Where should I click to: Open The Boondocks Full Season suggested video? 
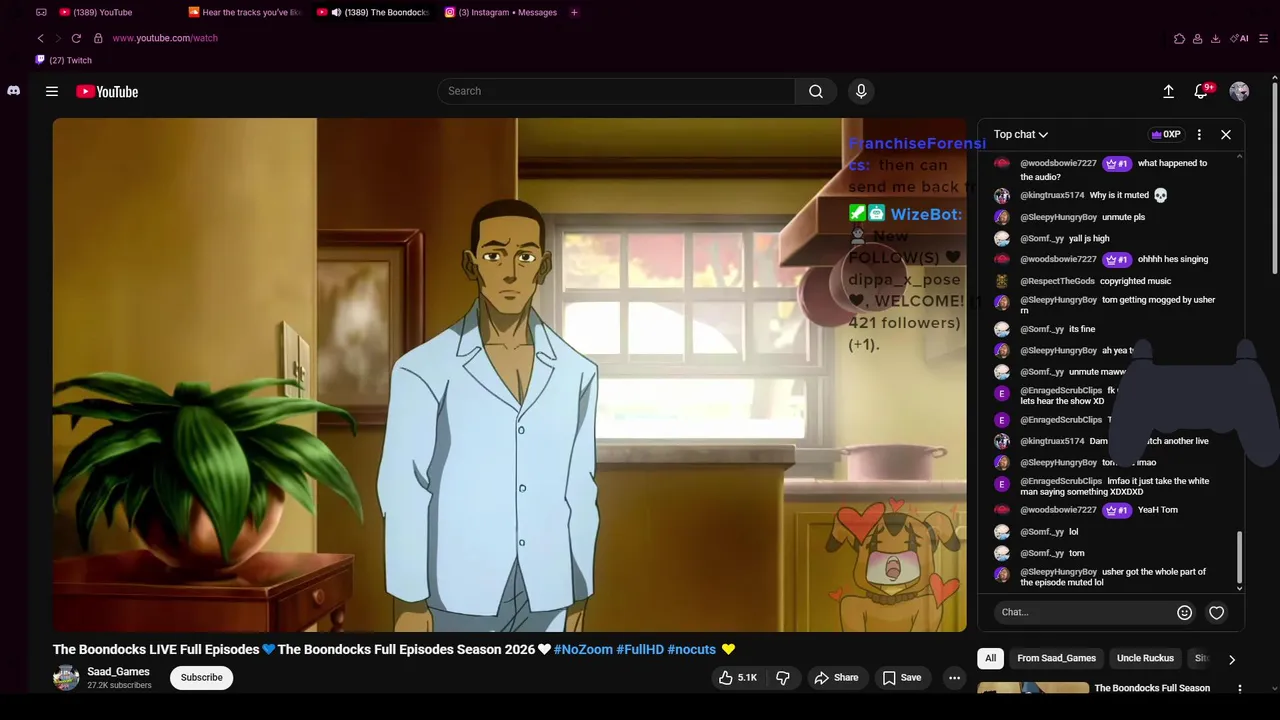(1152, 688)
